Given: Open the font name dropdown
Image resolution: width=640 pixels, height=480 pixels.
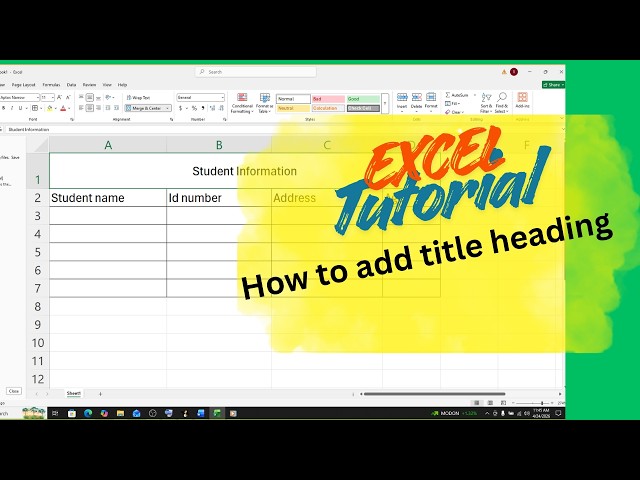Looking at the screenshot, I should 37,98.
